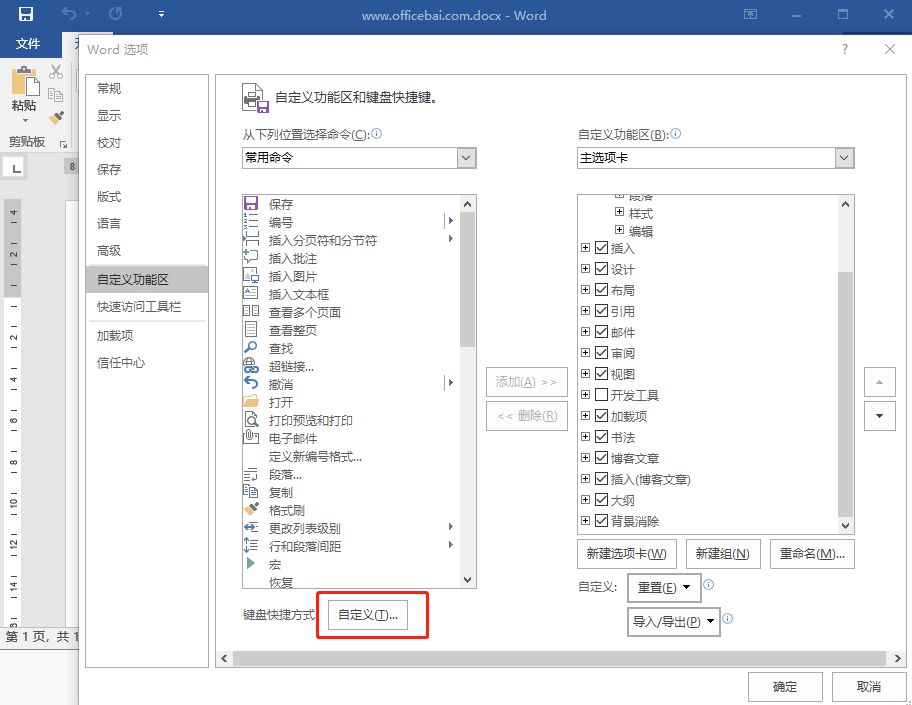Open the 显示 options category
Viewport: 912px width, 705px height.
(147, 115)
